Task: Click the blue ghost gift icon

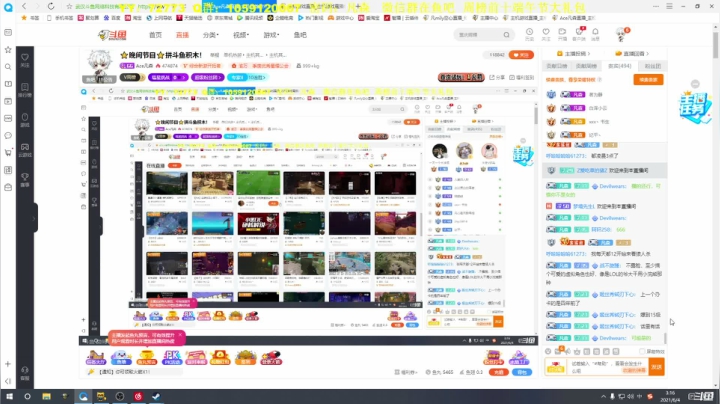Action: point(121,357)
